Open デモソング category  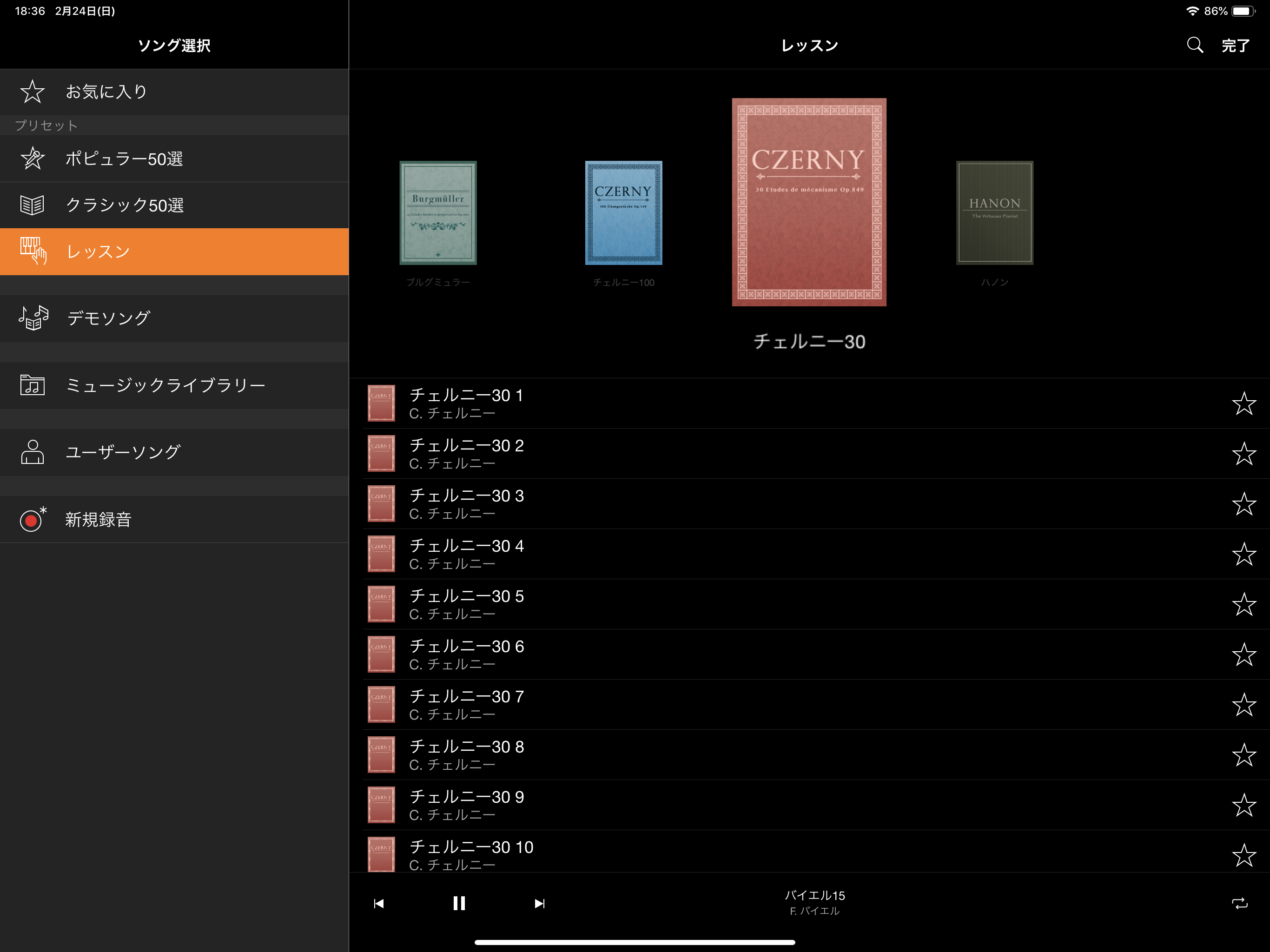coord(174,318)
